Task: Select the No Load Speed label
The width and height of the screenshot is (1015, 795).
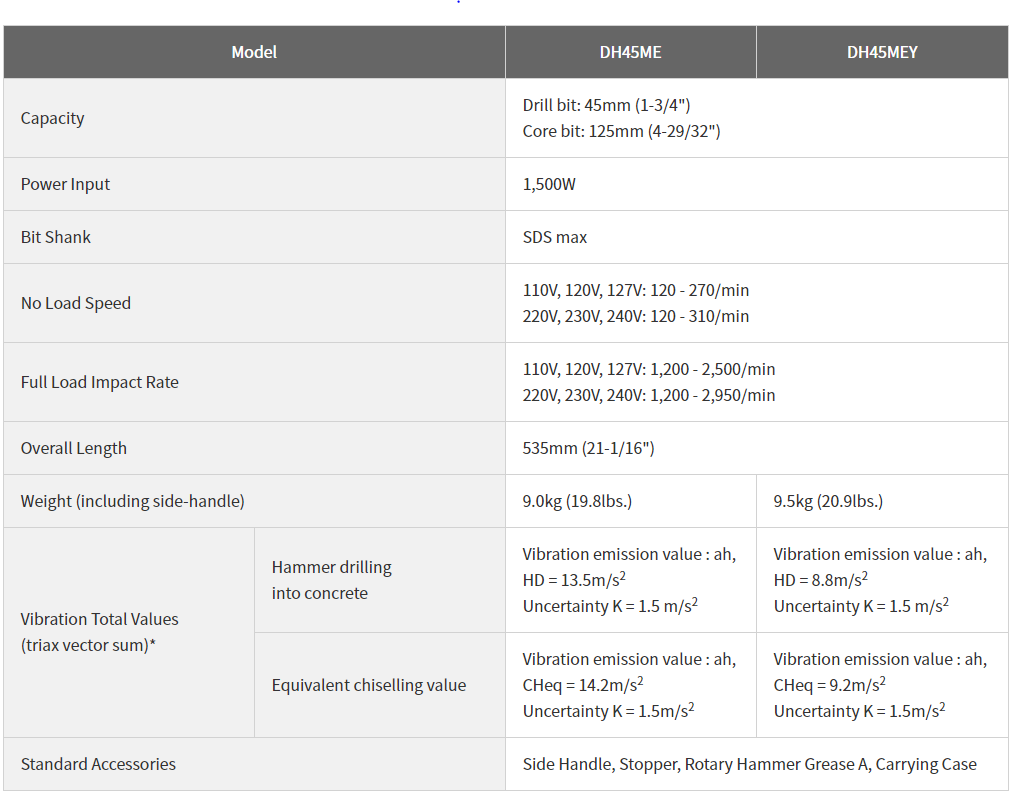Action: pos(76,303)
